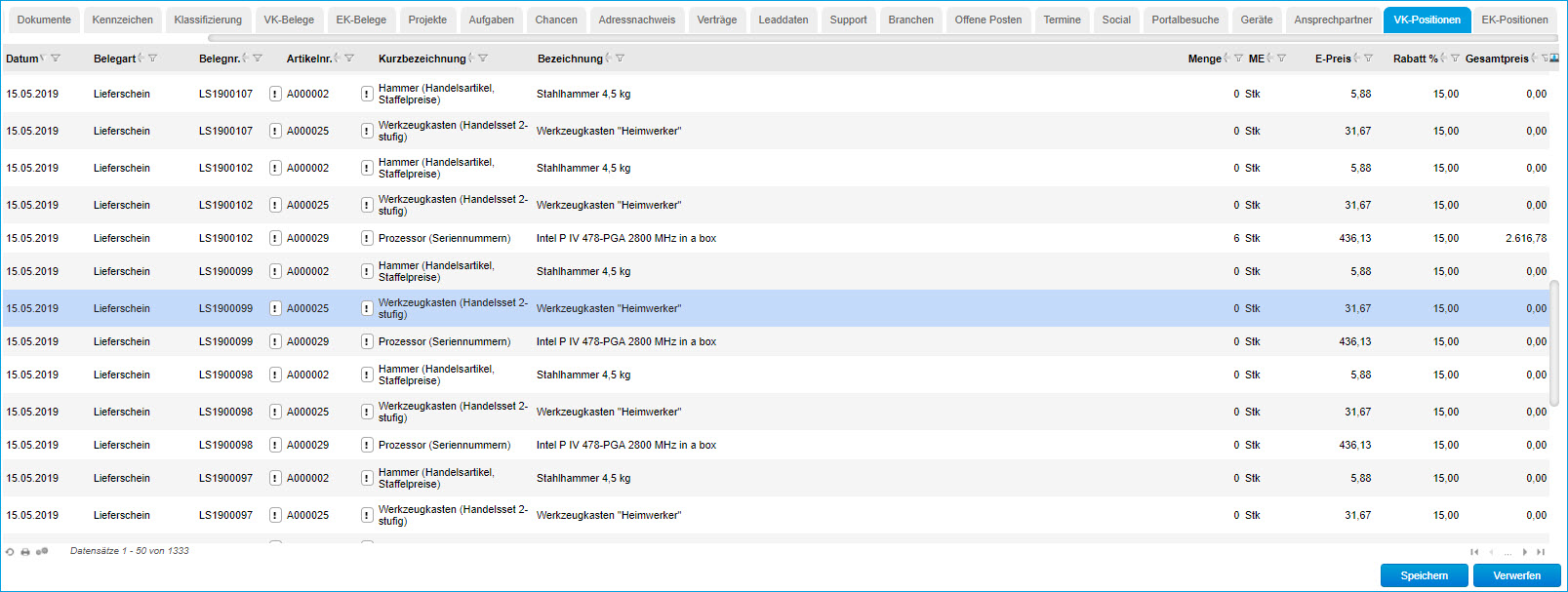1568x592 pixels.
Task: Go to last page of records
Action: click(1541, 552)
